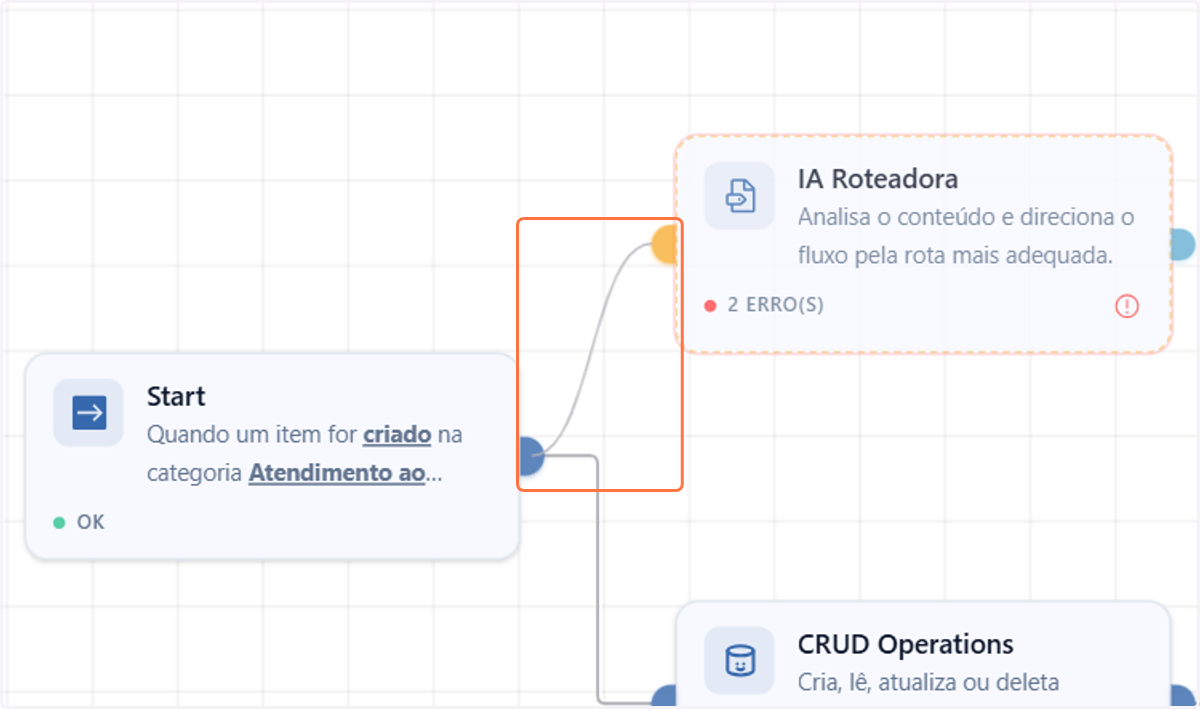Select the "CRUD Operations" node title
Screen dimensions: 1200x709
pyautogui.click(x=906, y=644)
